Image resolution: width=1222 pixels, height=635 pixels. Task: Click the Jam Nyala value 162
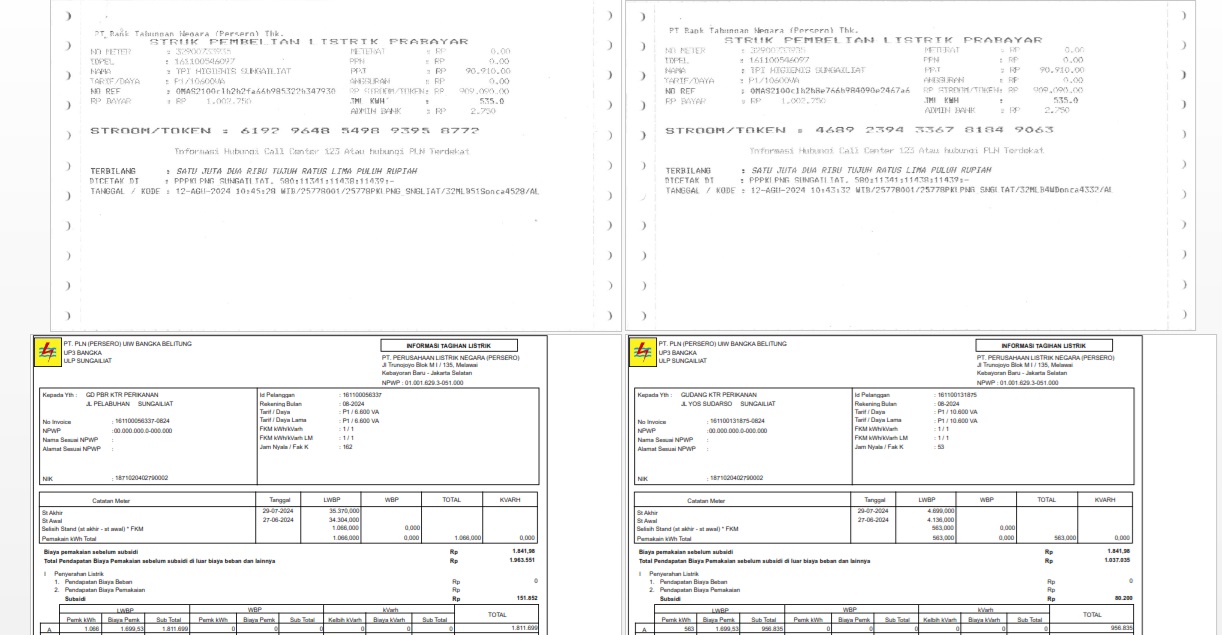pyautogui.click(x=347, y=447)
